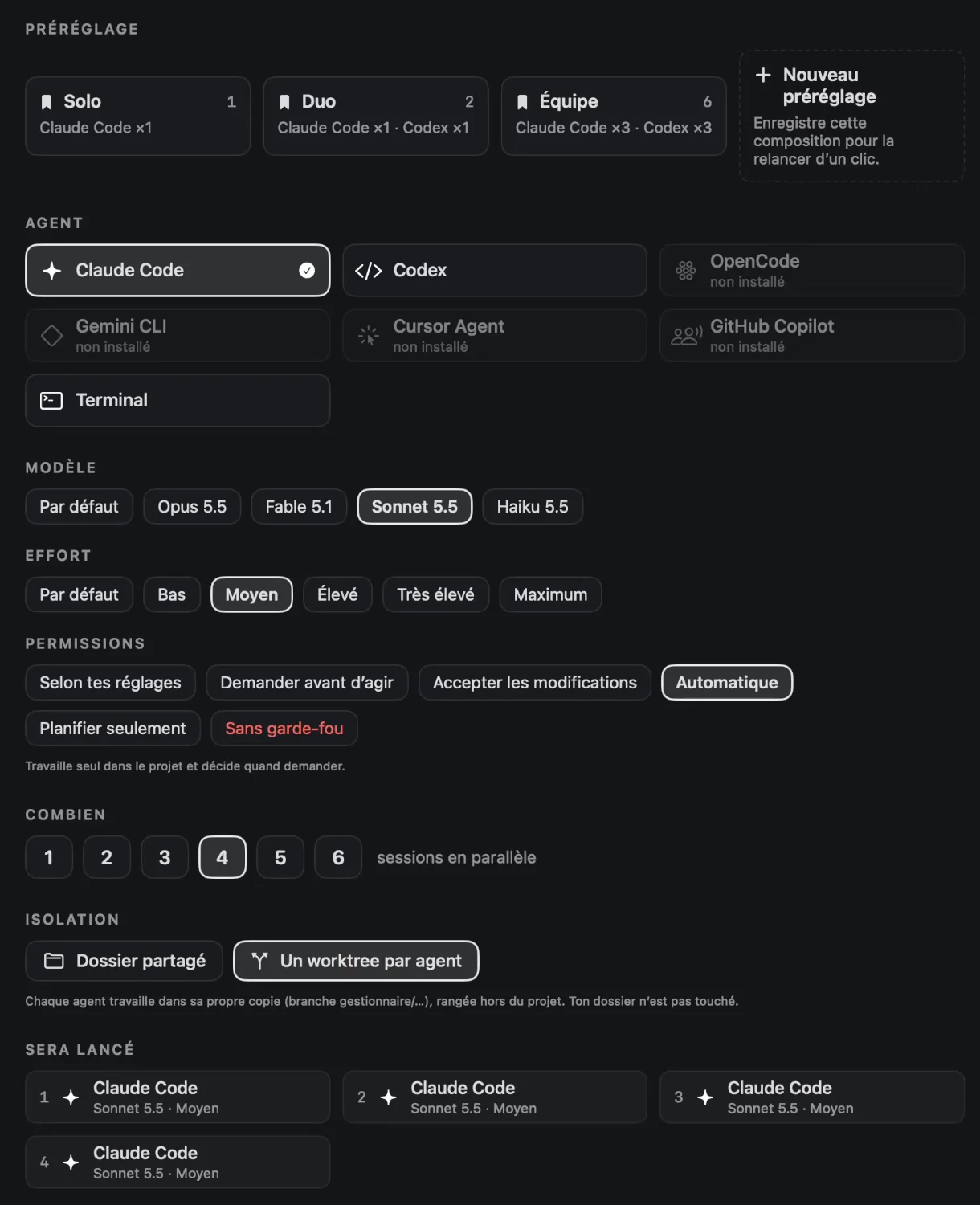Click the Solo preset card
Image resolution: width=980 pixels, height=1205 pixels.
point(138,116)
